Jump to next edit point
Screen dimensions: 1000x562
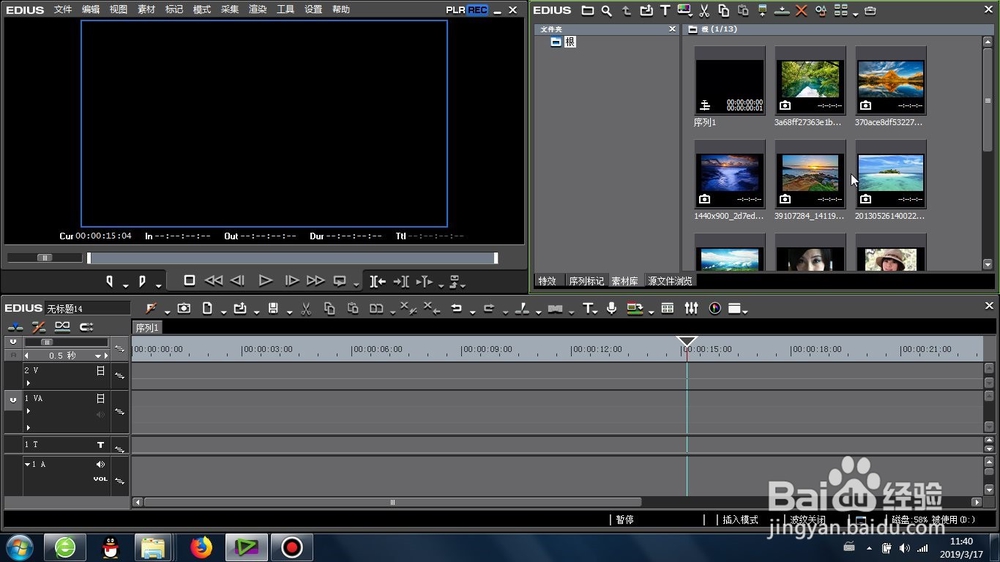[x=401, y=281]
